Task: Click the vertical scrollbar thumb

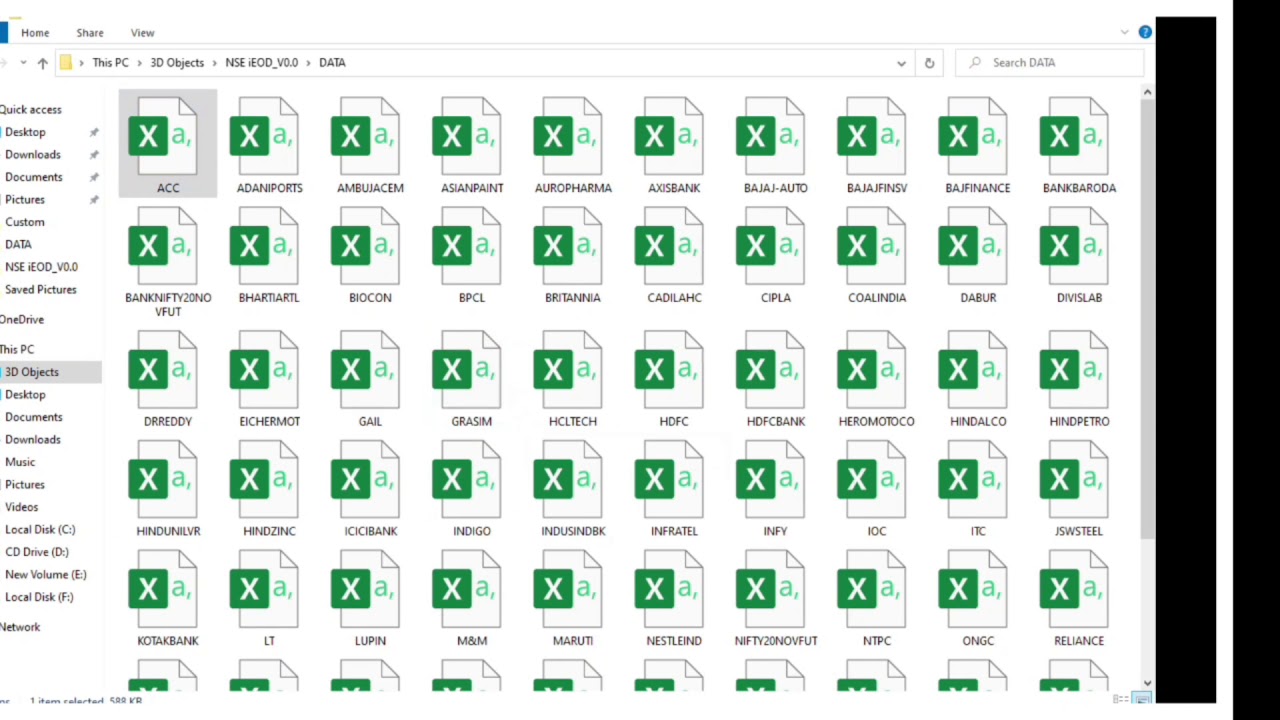Action: click(x=1147, y=317)
